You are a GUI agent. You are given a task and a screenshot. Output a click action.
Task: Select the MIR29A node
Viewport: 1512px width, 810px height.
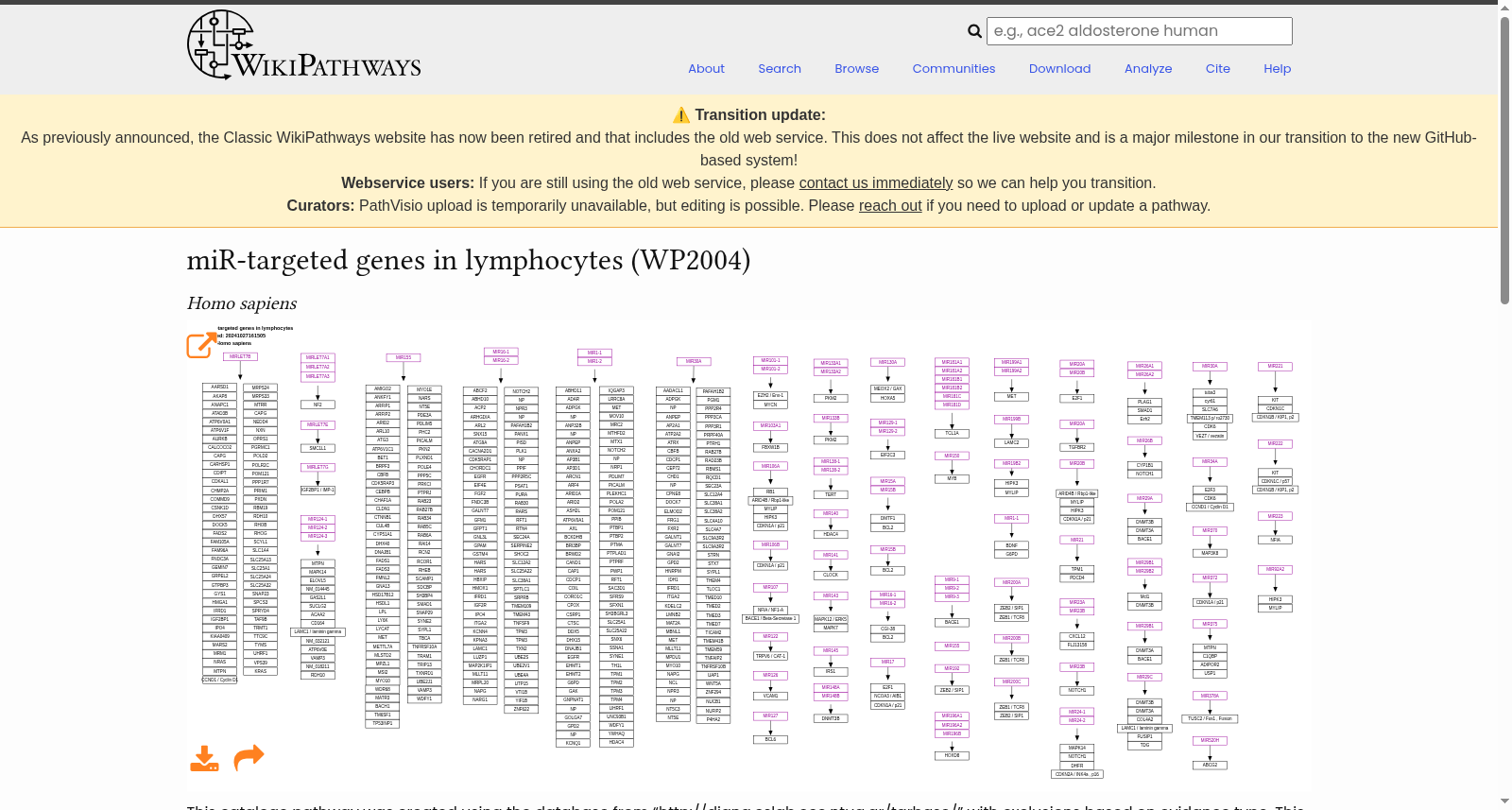pyautogui.click(x=1144, y=499)
